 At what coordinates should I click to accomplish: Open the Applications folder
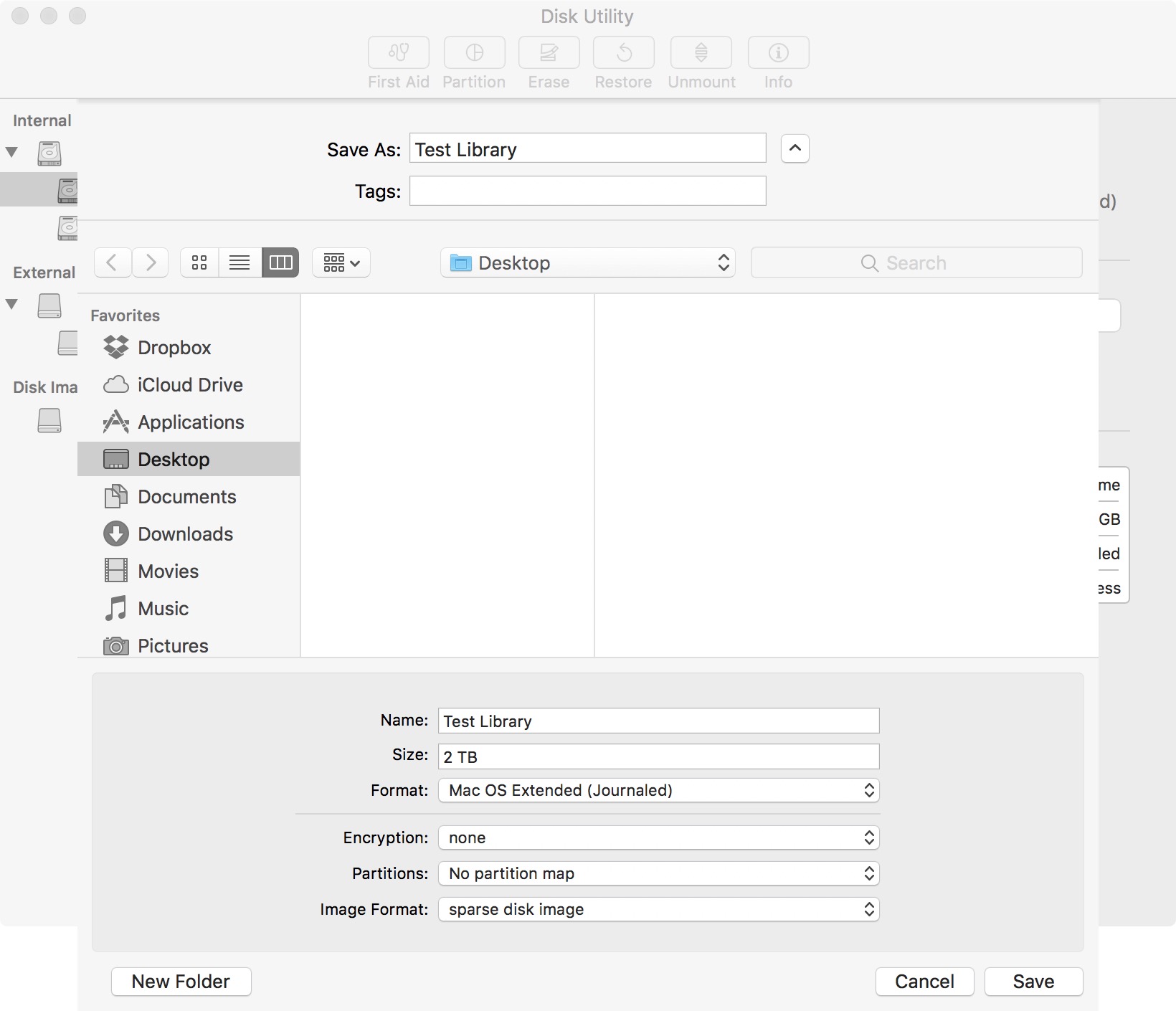(191, 422)
